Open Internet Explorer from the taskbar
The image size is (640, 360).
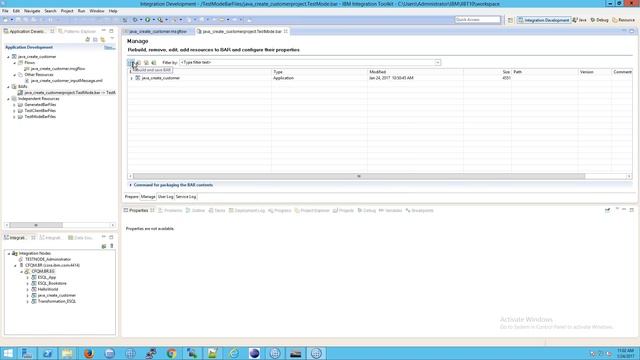click(233, 353)
